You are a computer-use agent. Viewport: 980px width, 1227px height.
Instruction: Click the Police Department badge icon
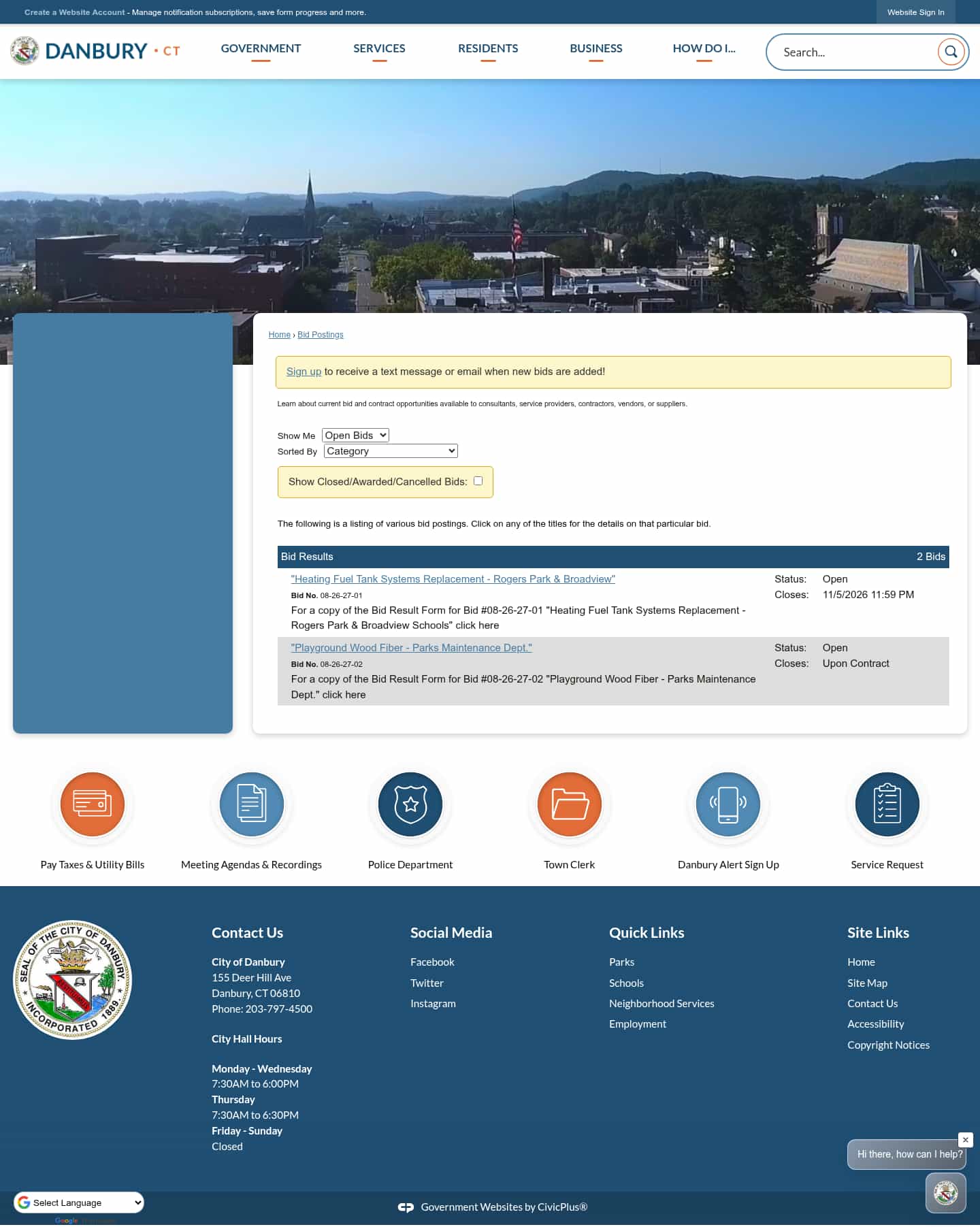(x=410, y=804)
